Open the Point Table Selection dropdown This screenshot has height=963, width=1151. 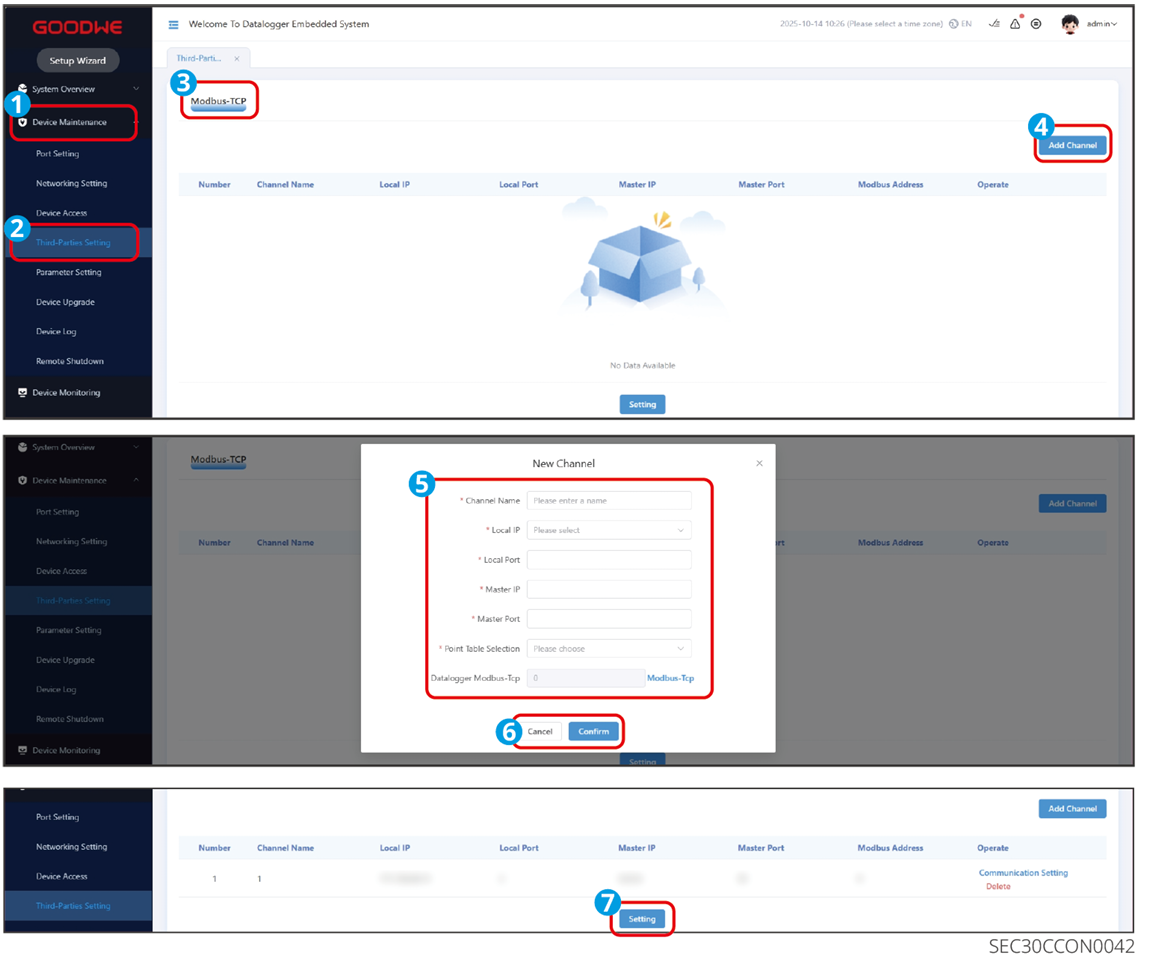coord(609,649)
